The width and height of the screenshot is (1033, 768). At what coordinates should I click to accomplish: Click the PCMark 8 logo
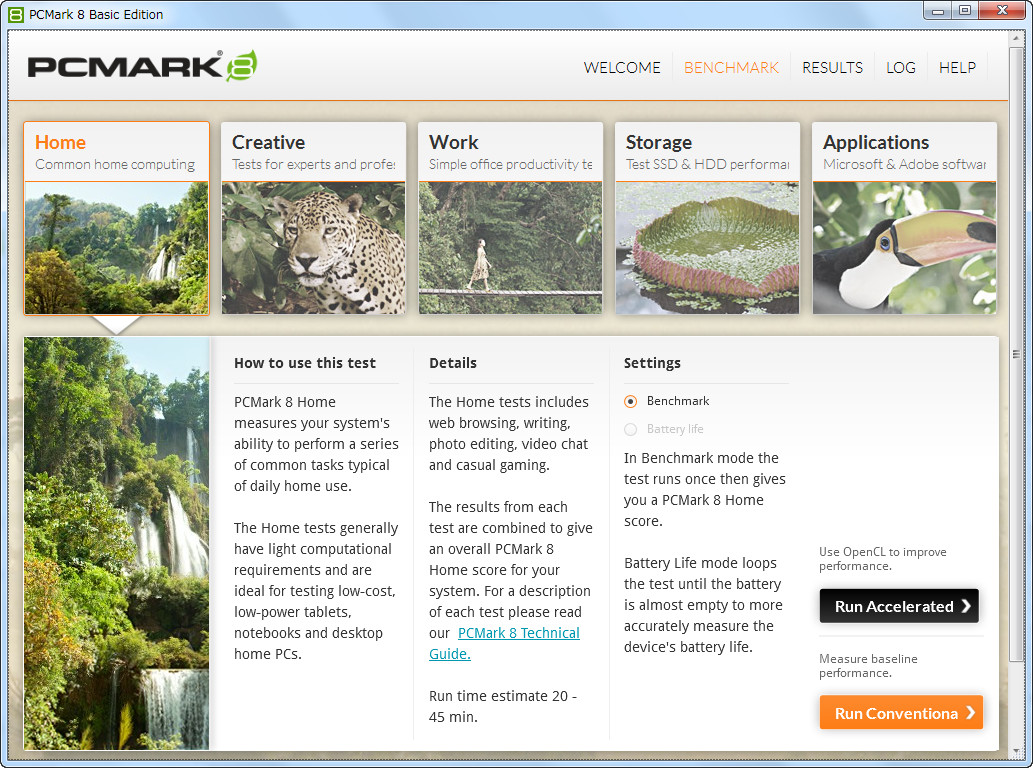(142, 66)
